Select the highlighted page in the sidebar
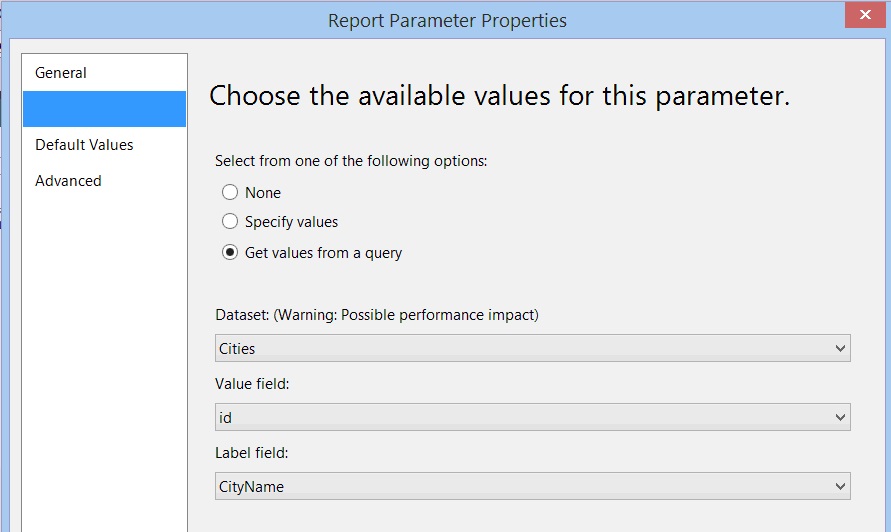Viewport: 891px width, 532px height. click(104, 109)
